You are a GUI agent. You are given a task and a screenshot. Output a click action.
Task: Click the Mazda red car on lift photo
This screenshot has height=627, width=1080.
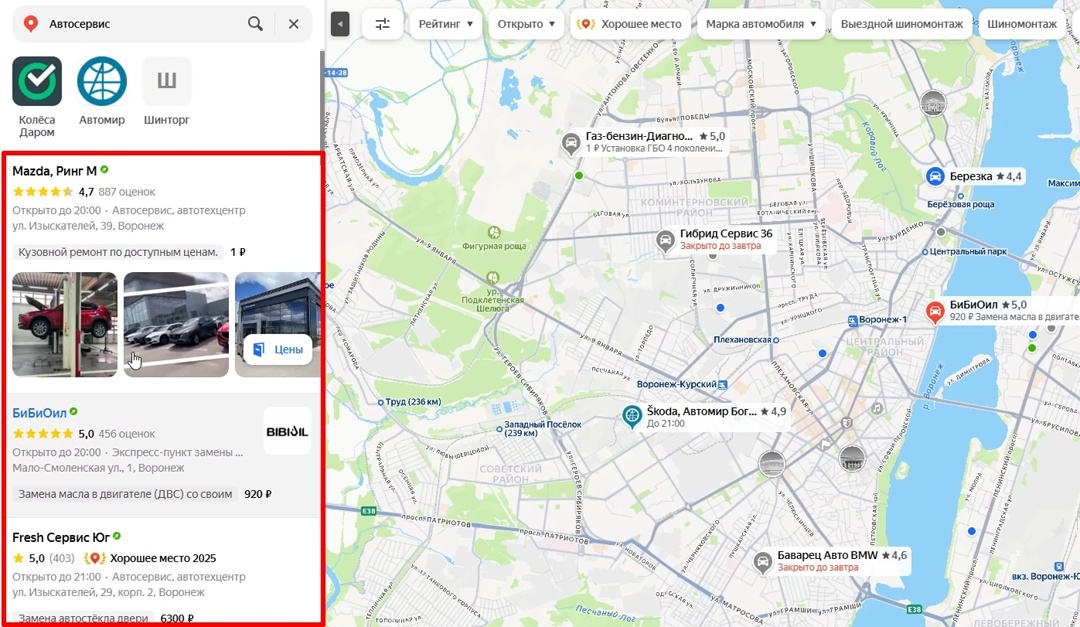65,325
